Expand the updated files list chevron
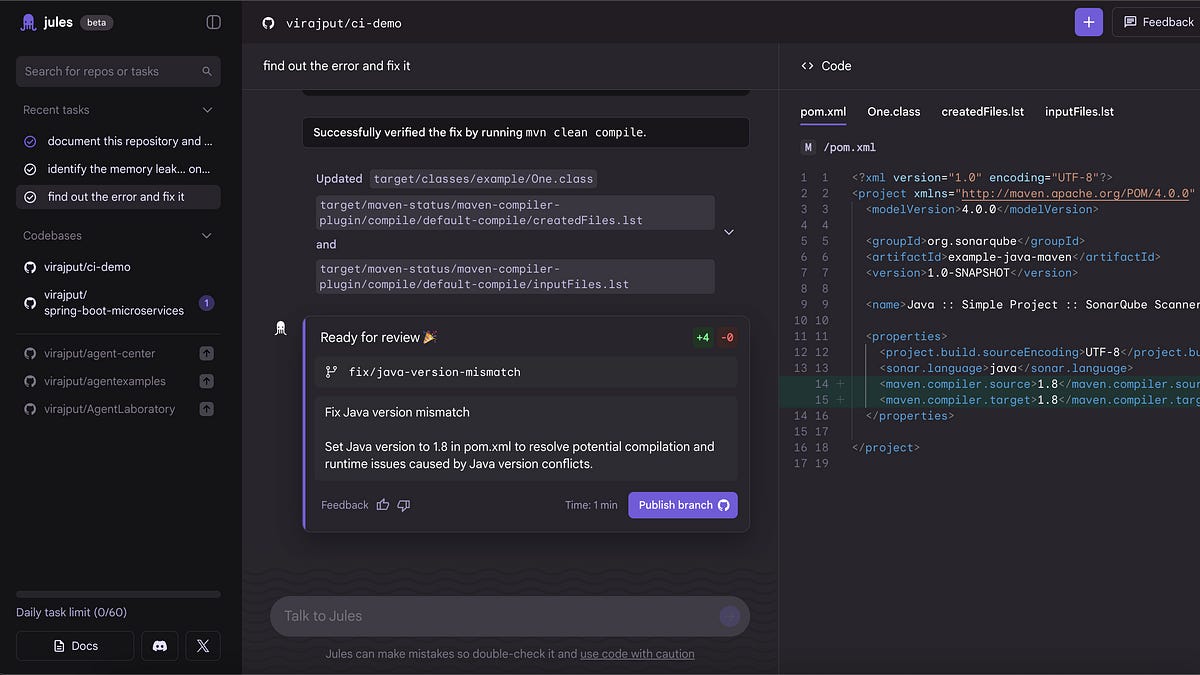 [729, 232]
